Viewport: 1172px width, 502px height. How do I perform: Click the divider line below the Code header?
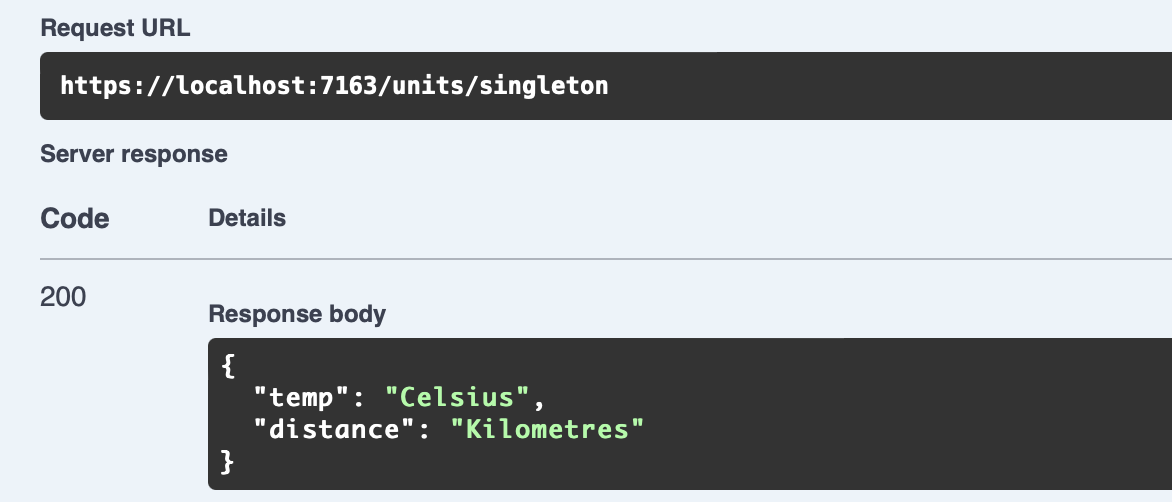point(600,259)
